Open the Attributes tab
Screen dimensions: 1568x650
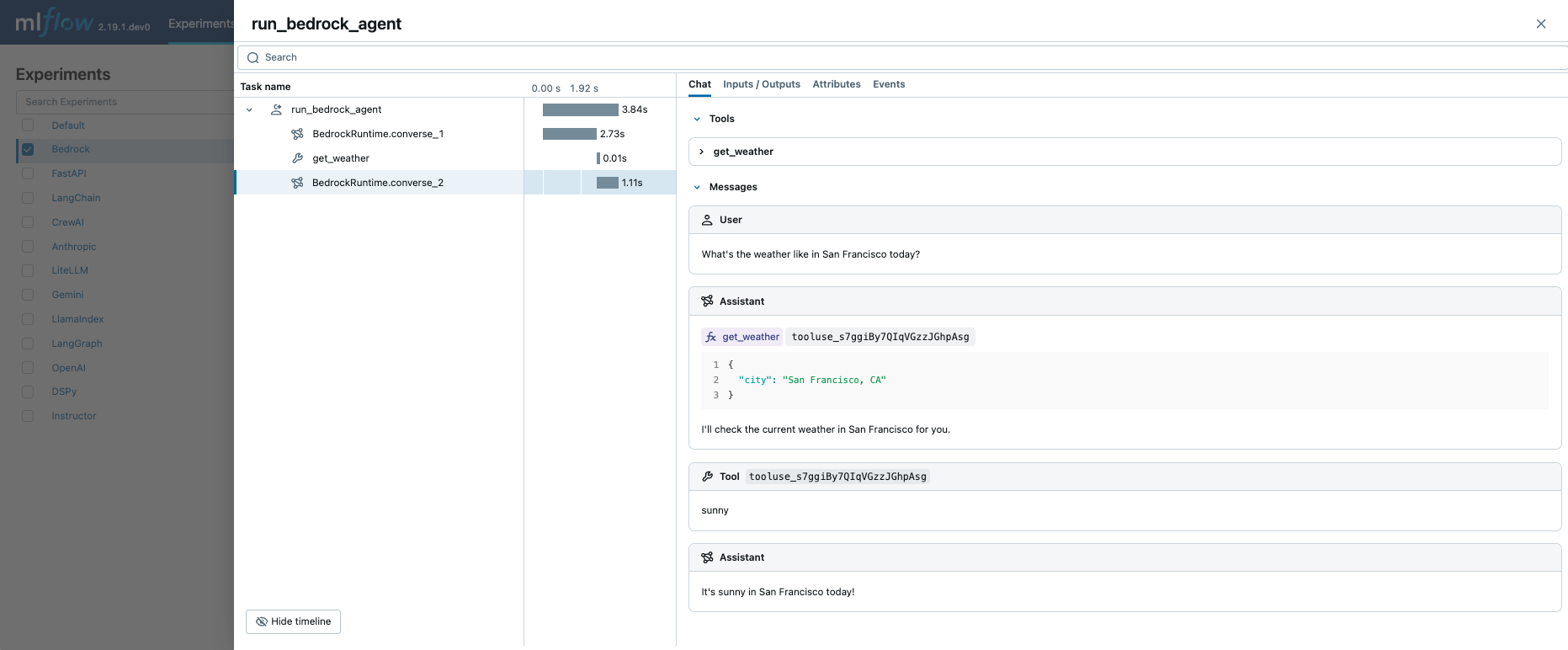click(x=836, y=84)
